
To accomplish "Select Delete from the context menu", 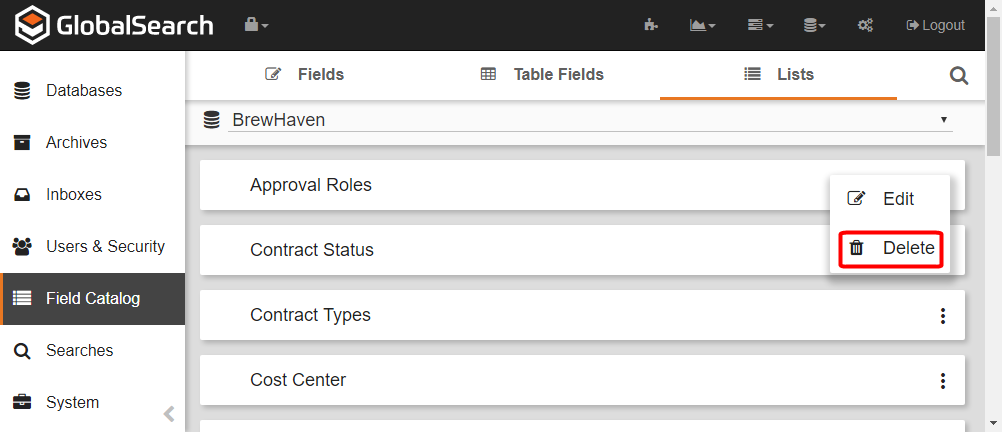I will pos(891,248).
